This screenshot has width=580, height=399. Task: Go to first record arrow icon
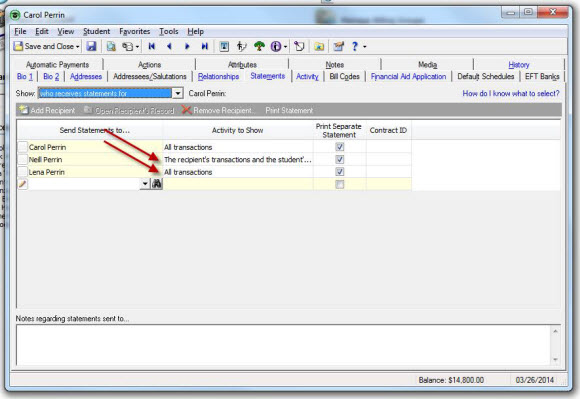(152, 46)
